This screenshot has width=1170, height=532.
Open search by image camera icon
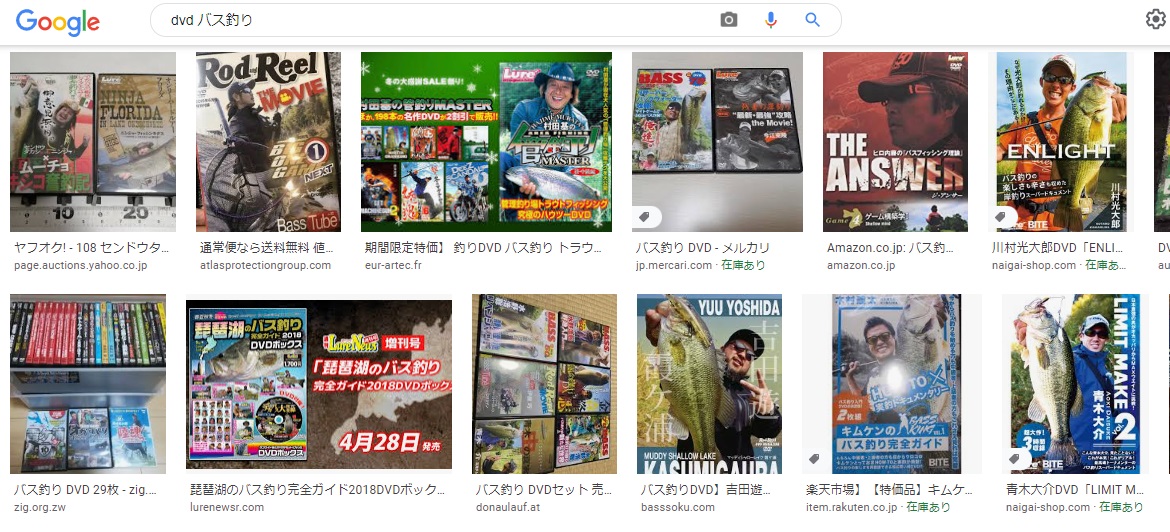pos(728,20)
